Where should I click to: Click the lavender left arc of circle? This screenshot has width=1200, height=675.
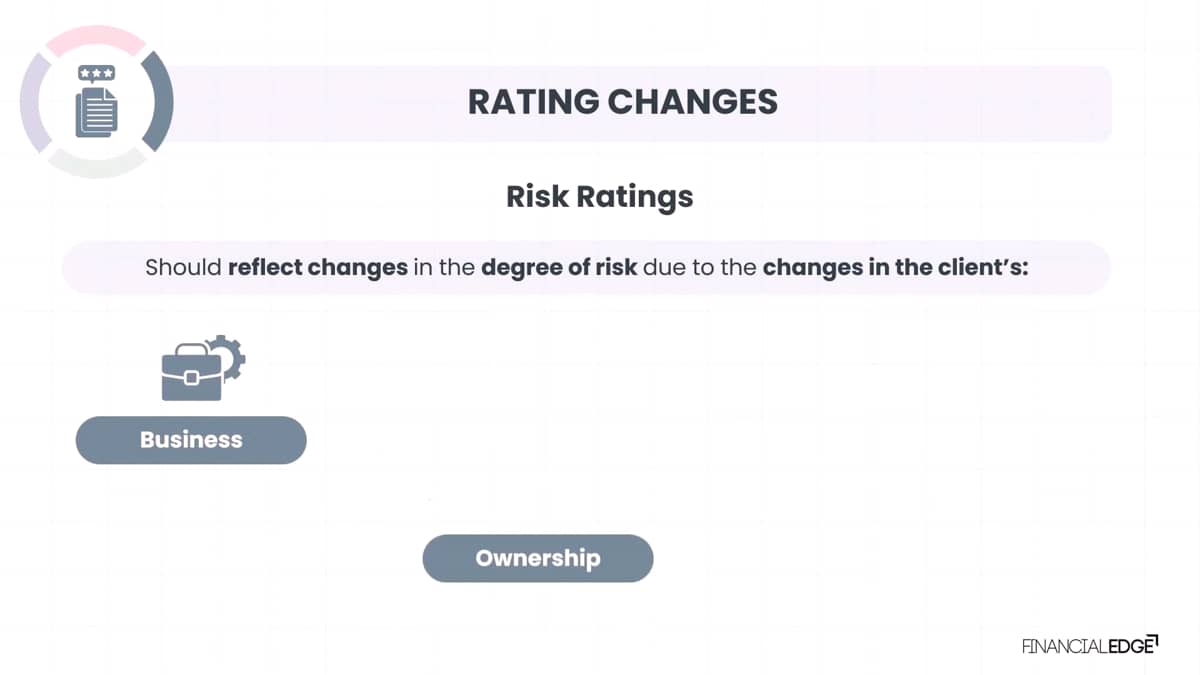(x=35, y=102)
